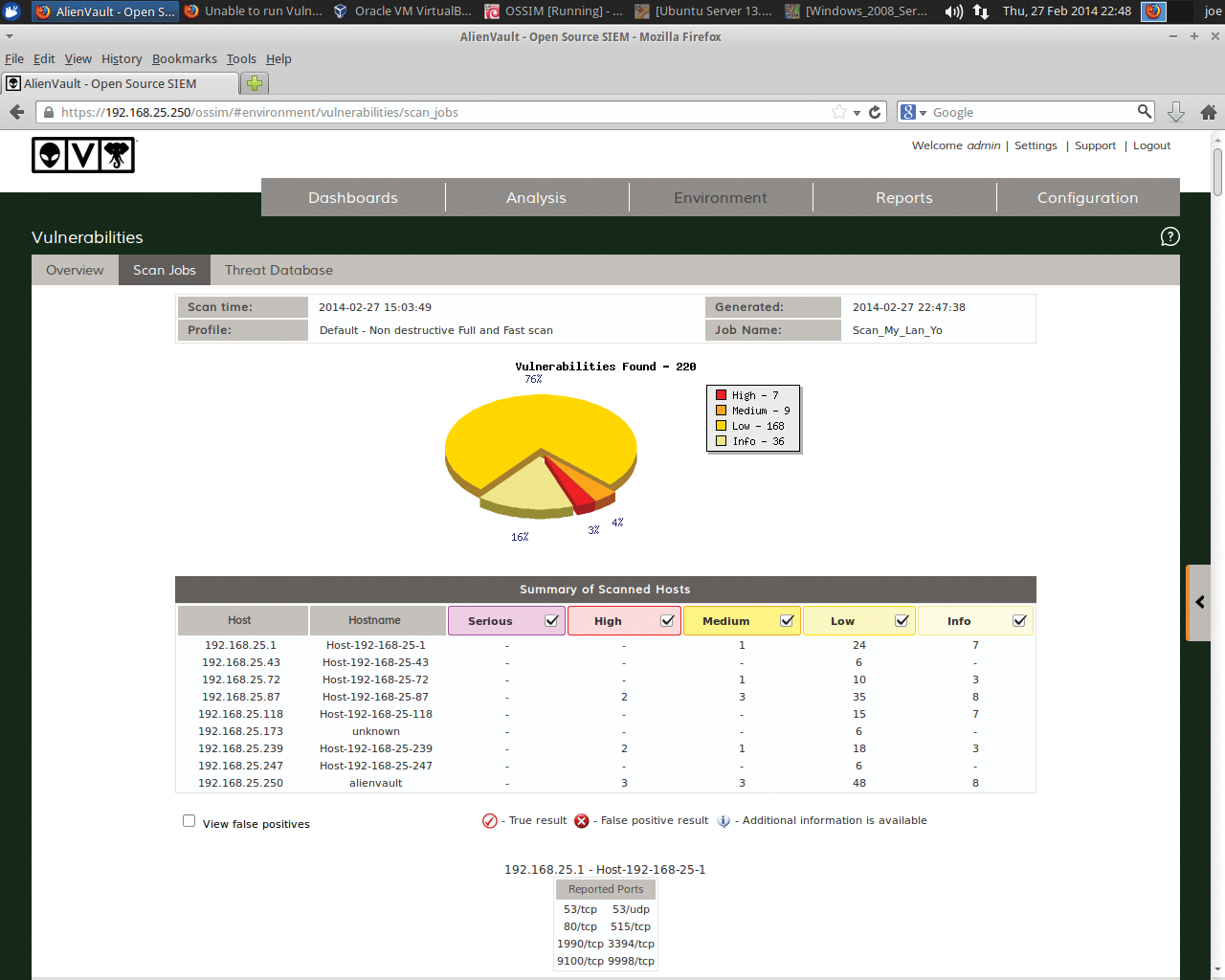
Task: Go to the Firefox home page icon
Action: [x=1209, y=112]
